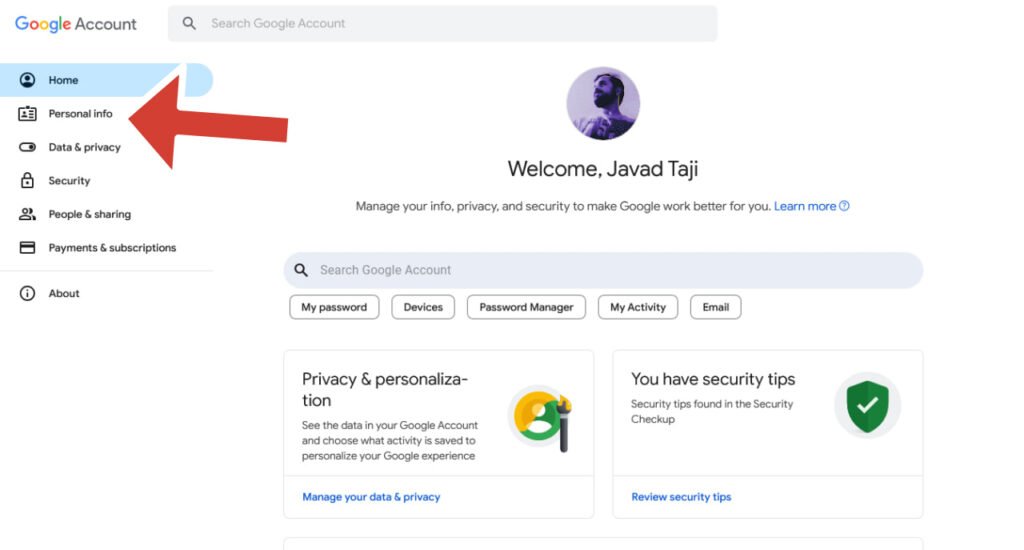Click the Personal info ID card icon
Viewport: 1024px width, 550px height.
tap(27, 114)
